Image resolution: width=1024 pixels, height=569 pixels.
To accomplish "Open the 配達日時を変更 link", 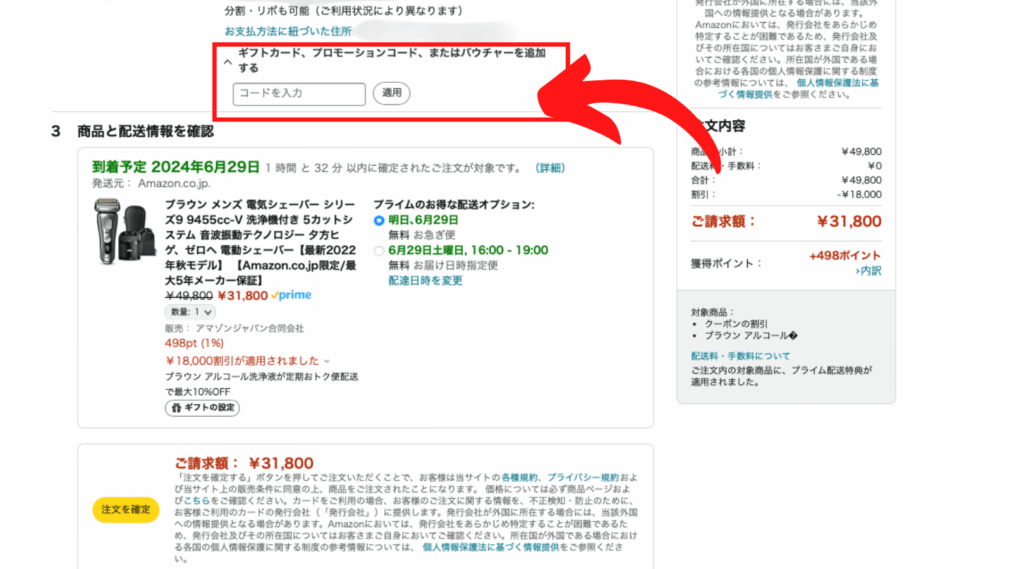I will coord(425,281).
